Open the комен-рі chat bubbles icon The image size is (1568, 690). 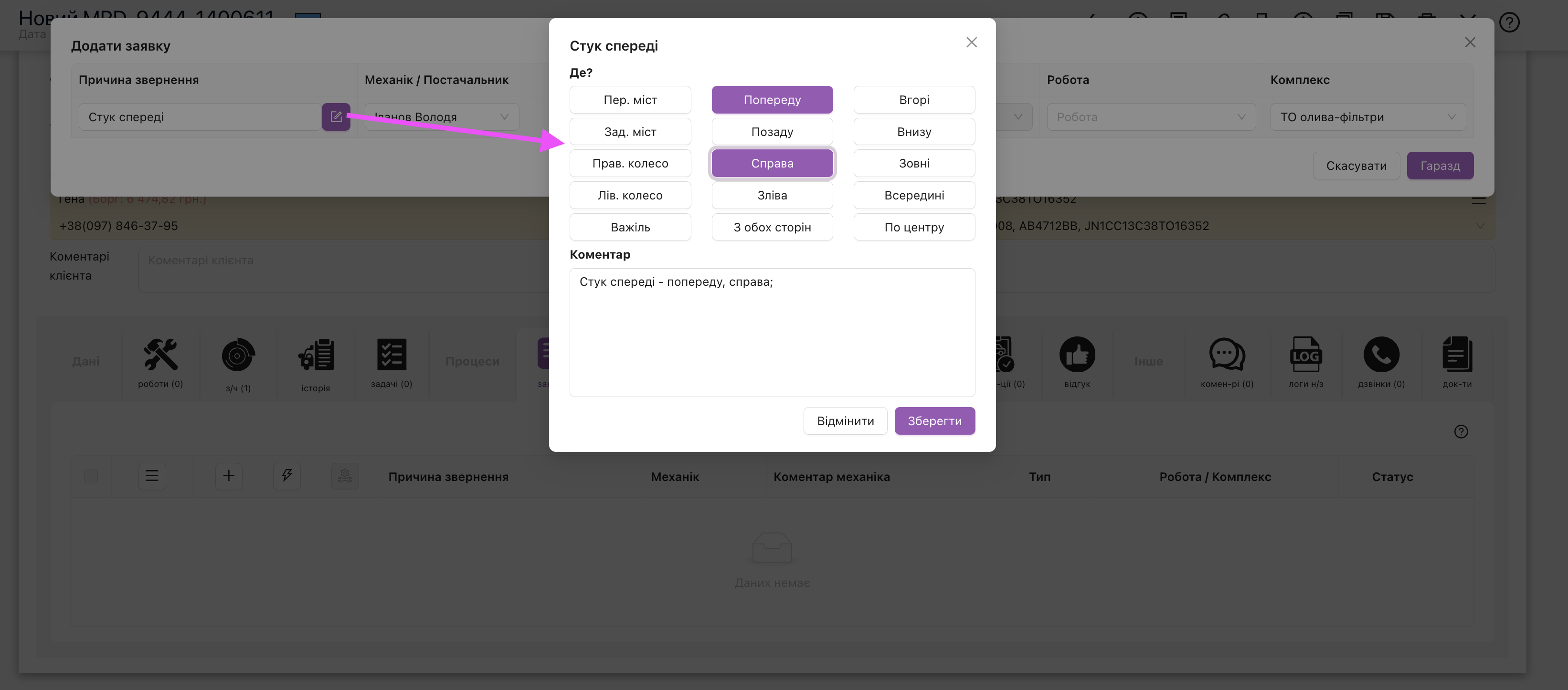pos(1227,355)
